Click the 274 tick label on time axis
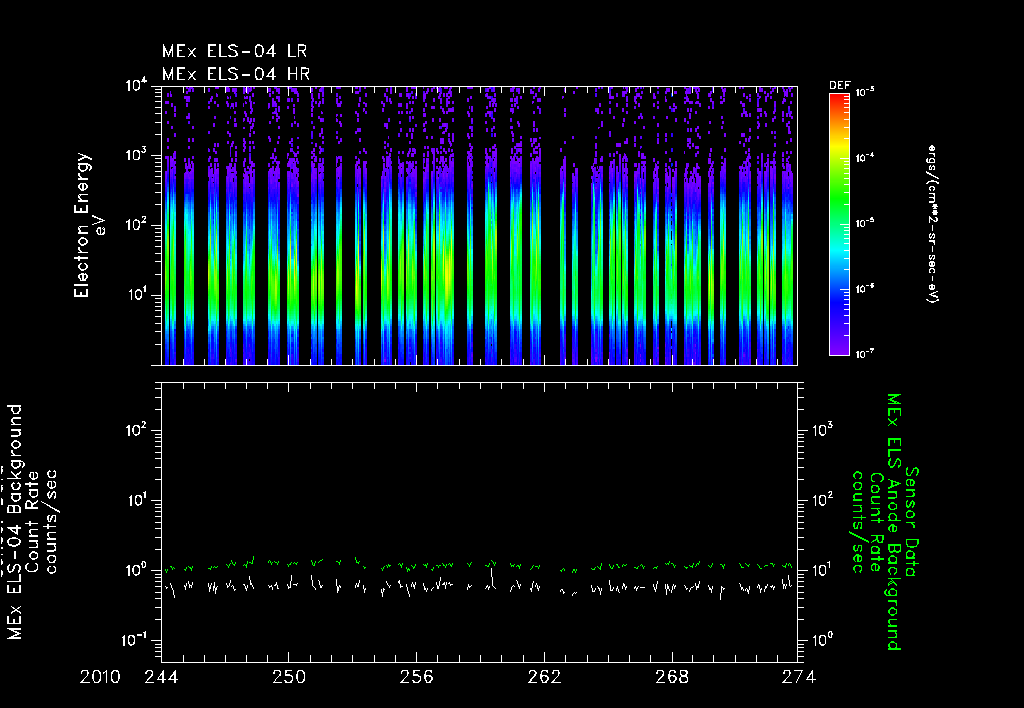 pyautogui.click(x=799, y=677)
